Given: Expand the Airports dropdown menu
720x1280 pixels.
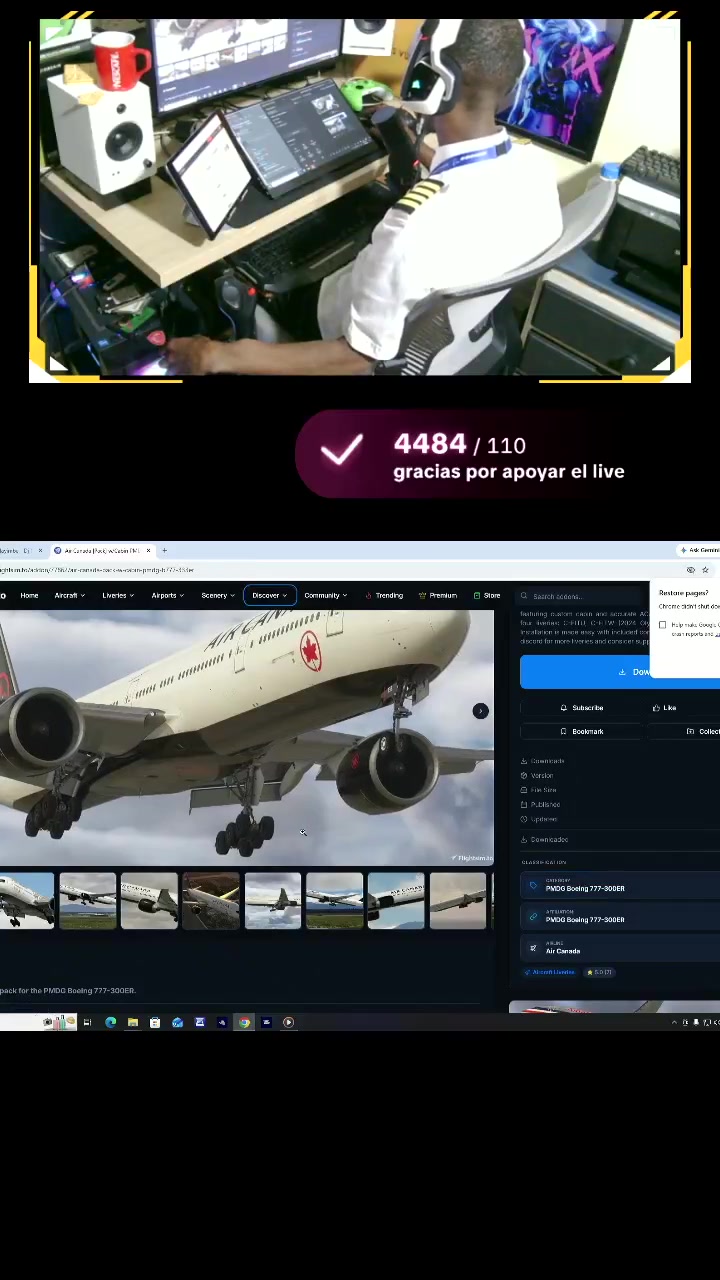Looking at the screenshot, I should (x=167, y=596).
